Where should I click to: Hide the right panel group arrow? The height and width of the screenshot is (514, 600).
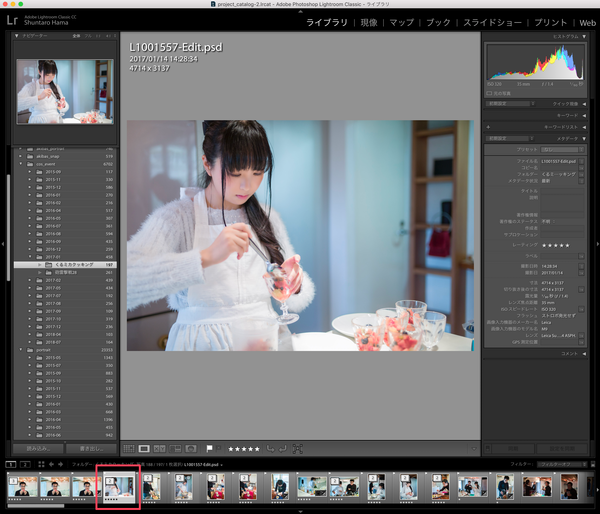pos(597,243)
